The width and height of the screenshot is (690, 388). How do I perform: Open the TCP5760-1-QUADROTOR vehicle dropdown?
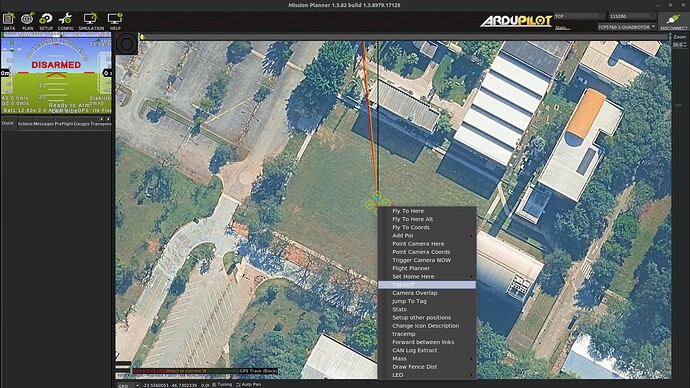[627, 27]
